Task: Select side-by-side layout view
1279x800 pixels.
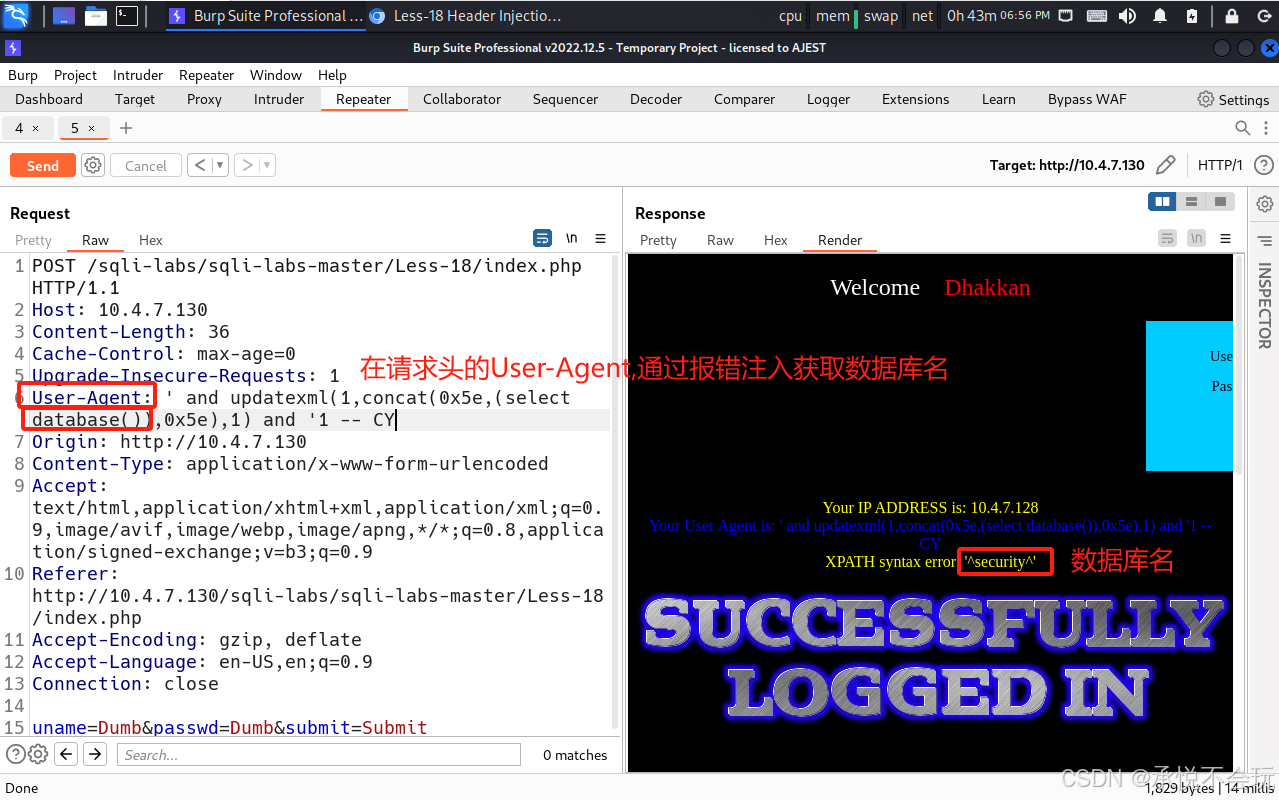Action: pos(1162,202)
